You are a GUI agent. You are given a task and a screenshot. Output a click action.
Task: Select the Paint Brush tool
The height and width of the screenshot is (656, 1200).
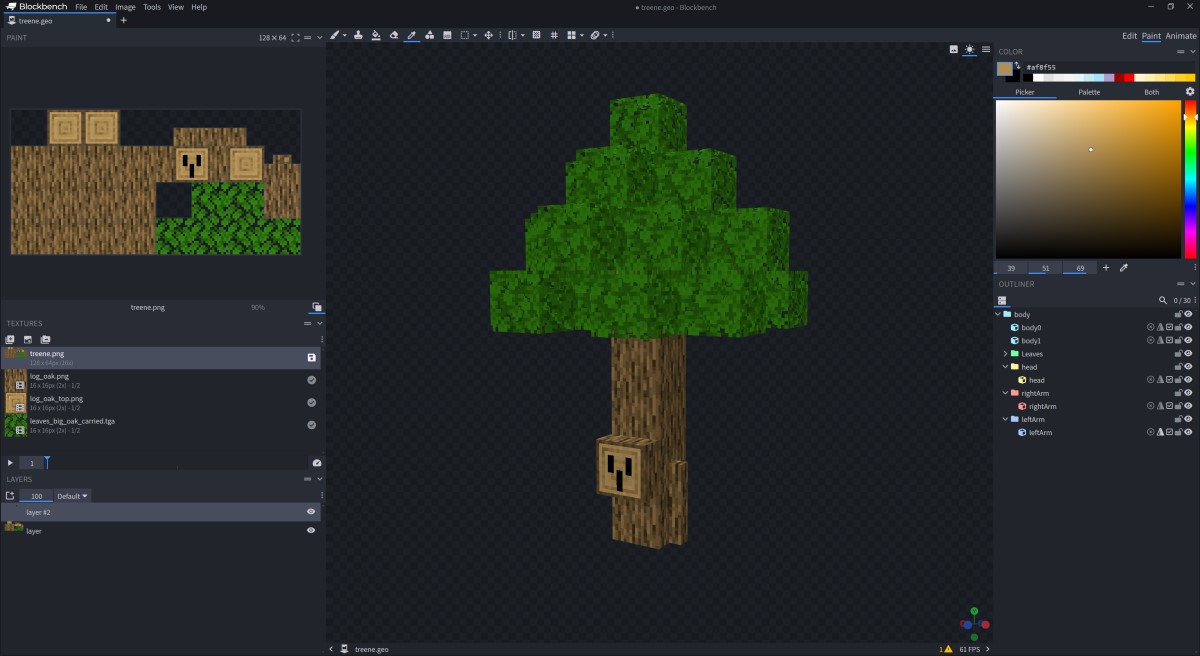click(x=335, y=35)
